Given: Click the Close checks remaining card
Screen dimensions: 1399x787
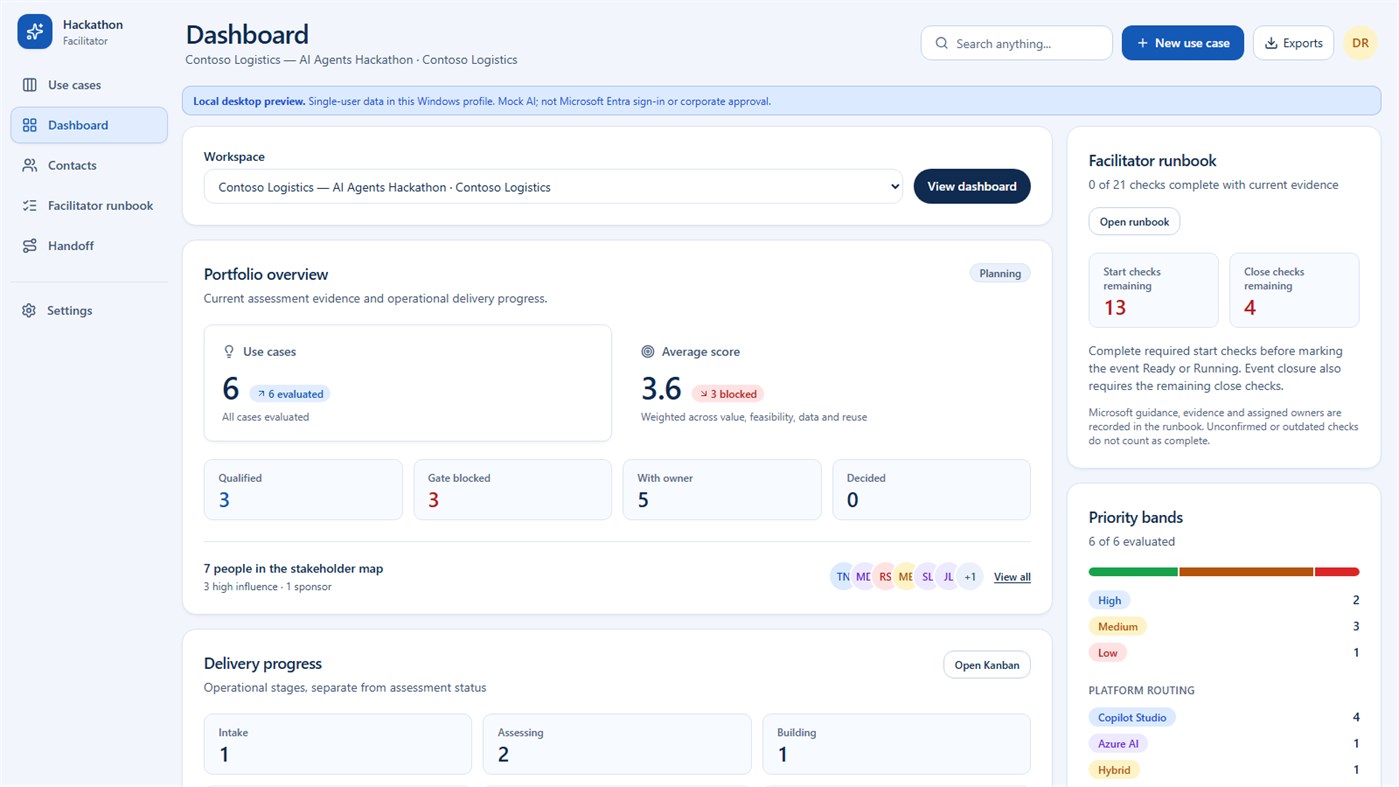Looking at the screenshot, I should (1294, 290).
